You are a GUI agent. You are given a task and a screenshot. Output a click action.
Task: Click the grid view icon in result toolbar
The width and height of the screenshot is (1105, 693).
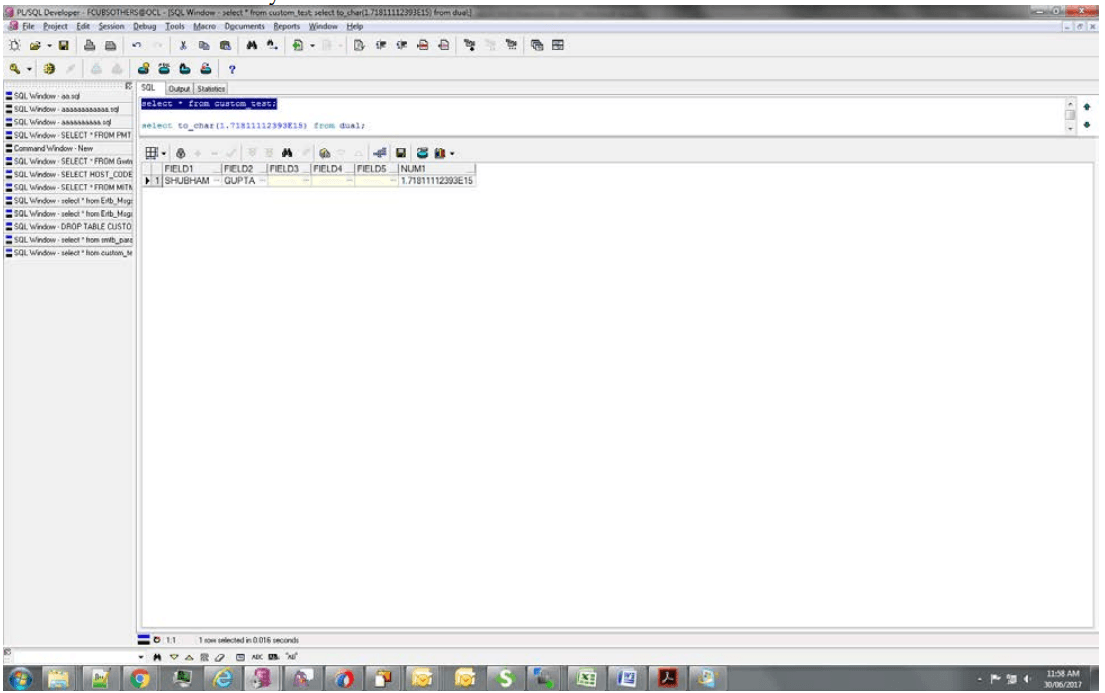pyautogui.click(x=151, y=153)
